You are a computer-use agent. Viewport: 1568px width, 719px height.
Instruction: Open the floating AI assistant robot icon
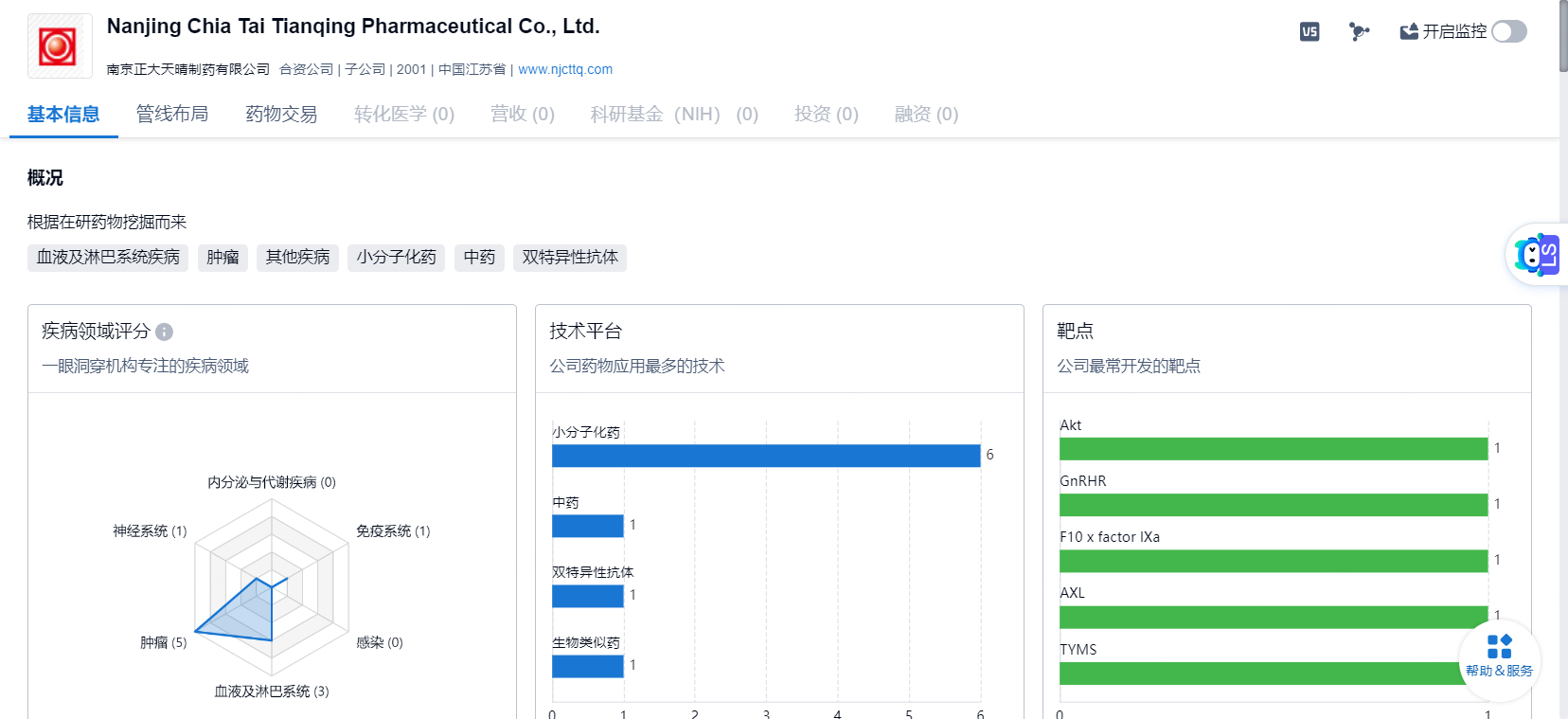pos(1537,255)
